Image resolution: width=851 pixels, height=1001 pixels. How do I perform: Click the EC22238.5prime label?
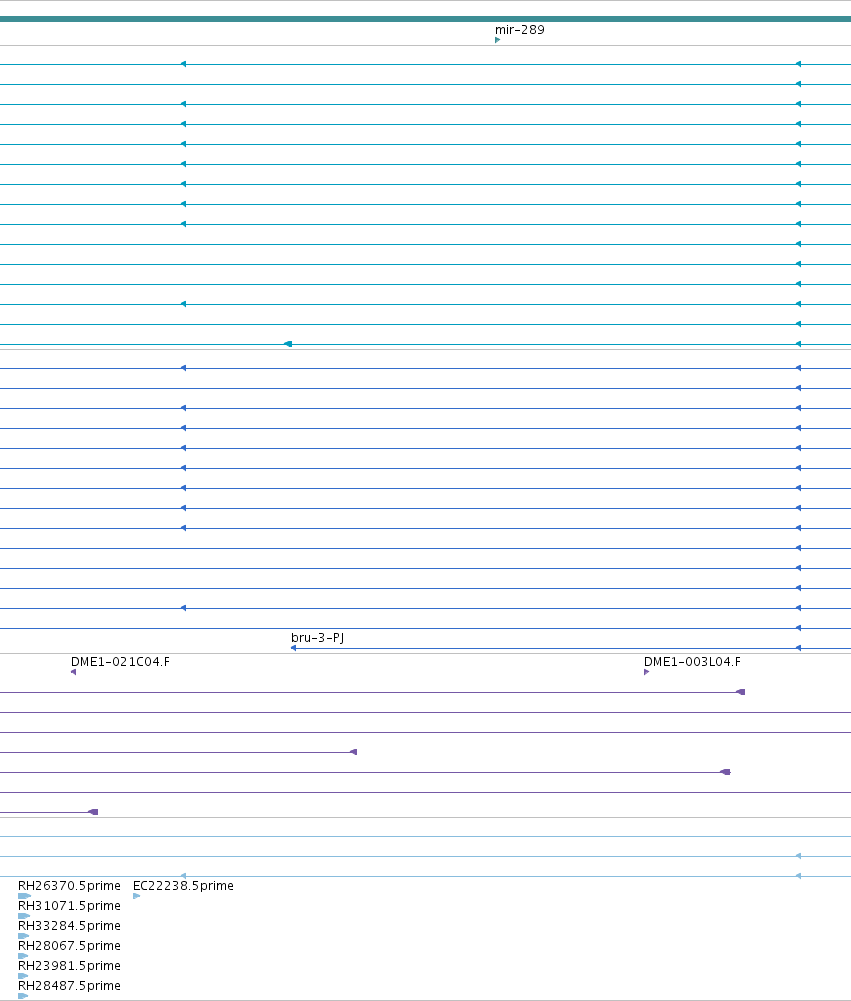[x=183, y=885]
